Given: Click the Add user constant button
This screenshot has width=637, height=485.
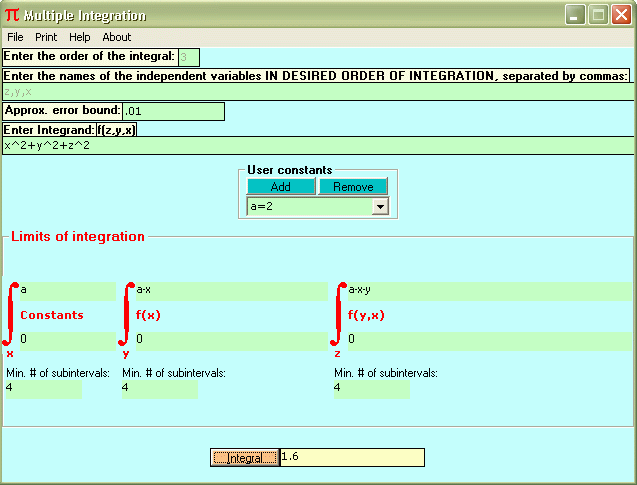Looking at the screenshot, I should click(x=281, y=186).
